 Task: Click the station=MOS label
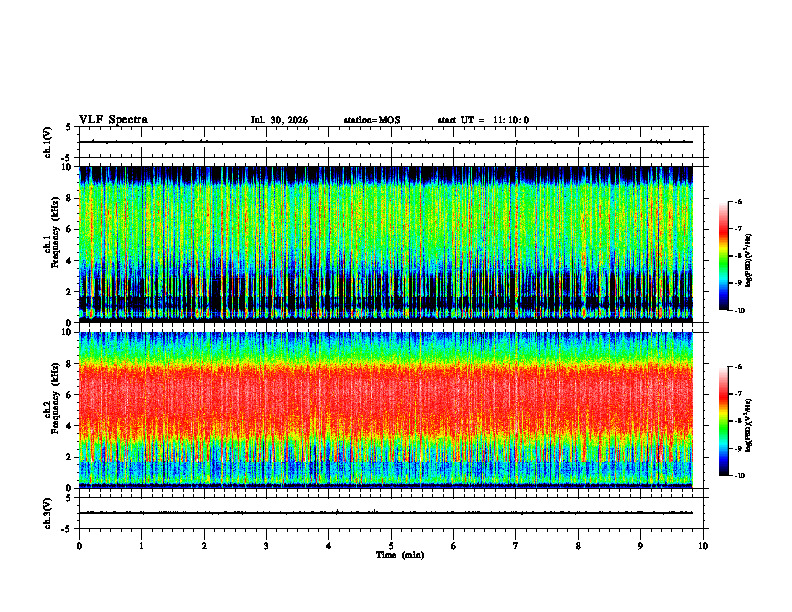[372, 120]
